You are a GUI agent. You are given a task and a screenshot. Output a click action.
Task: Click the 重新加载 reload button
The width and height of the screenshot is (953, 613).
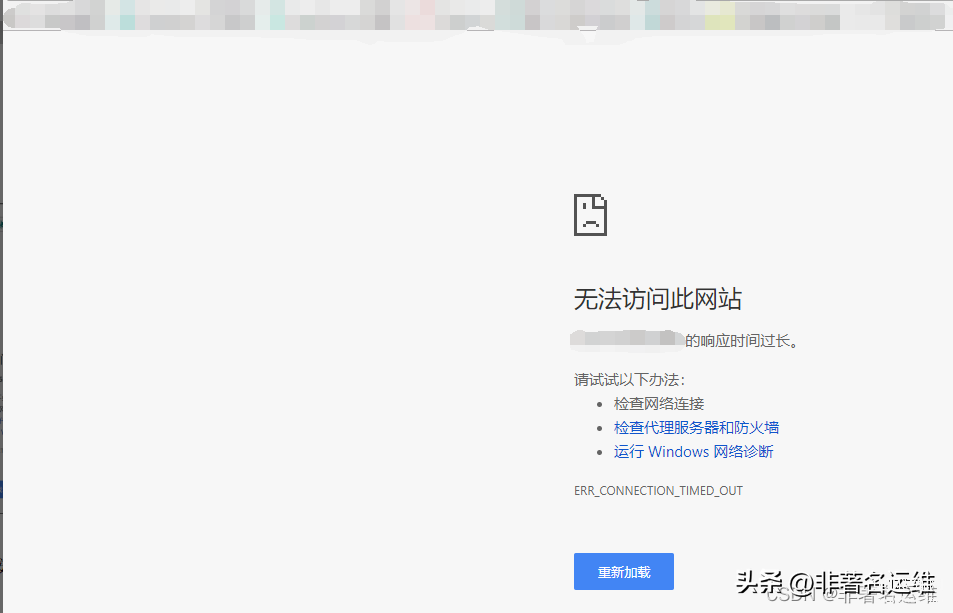(x=623, y=571)
